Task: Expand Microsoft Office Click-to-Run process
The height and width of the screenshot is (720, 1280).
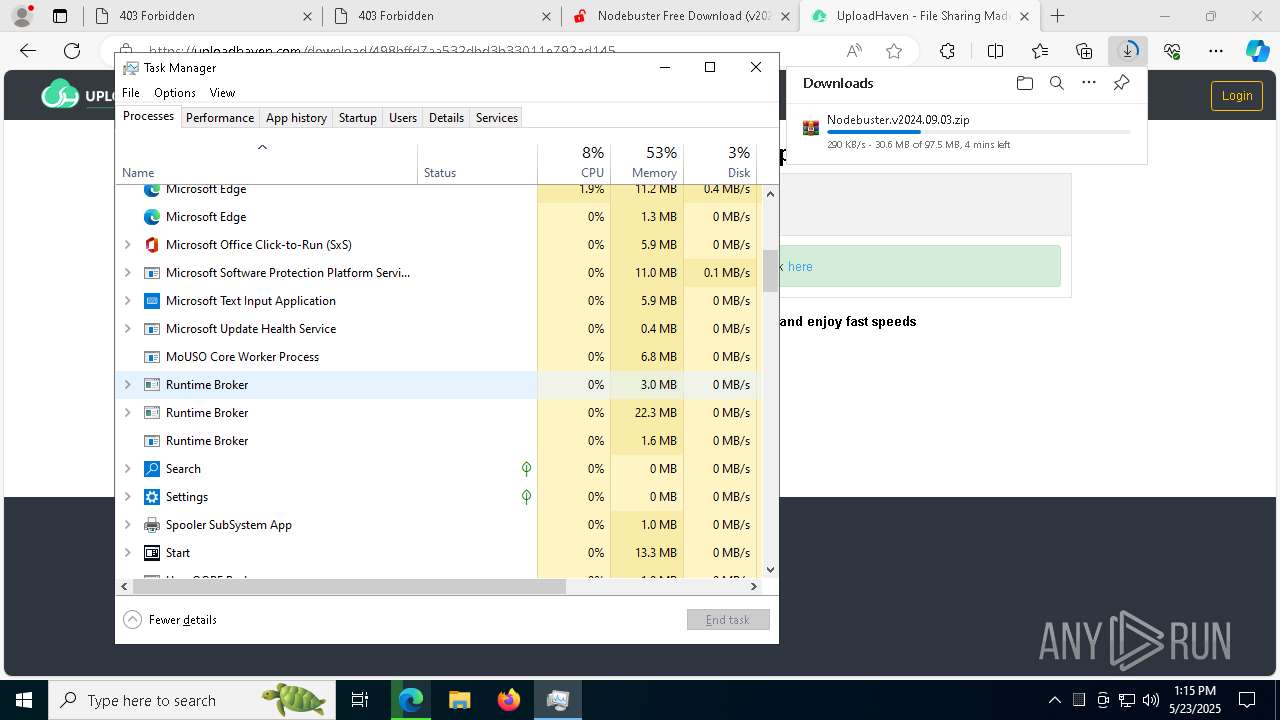Action: click(127, 245)
